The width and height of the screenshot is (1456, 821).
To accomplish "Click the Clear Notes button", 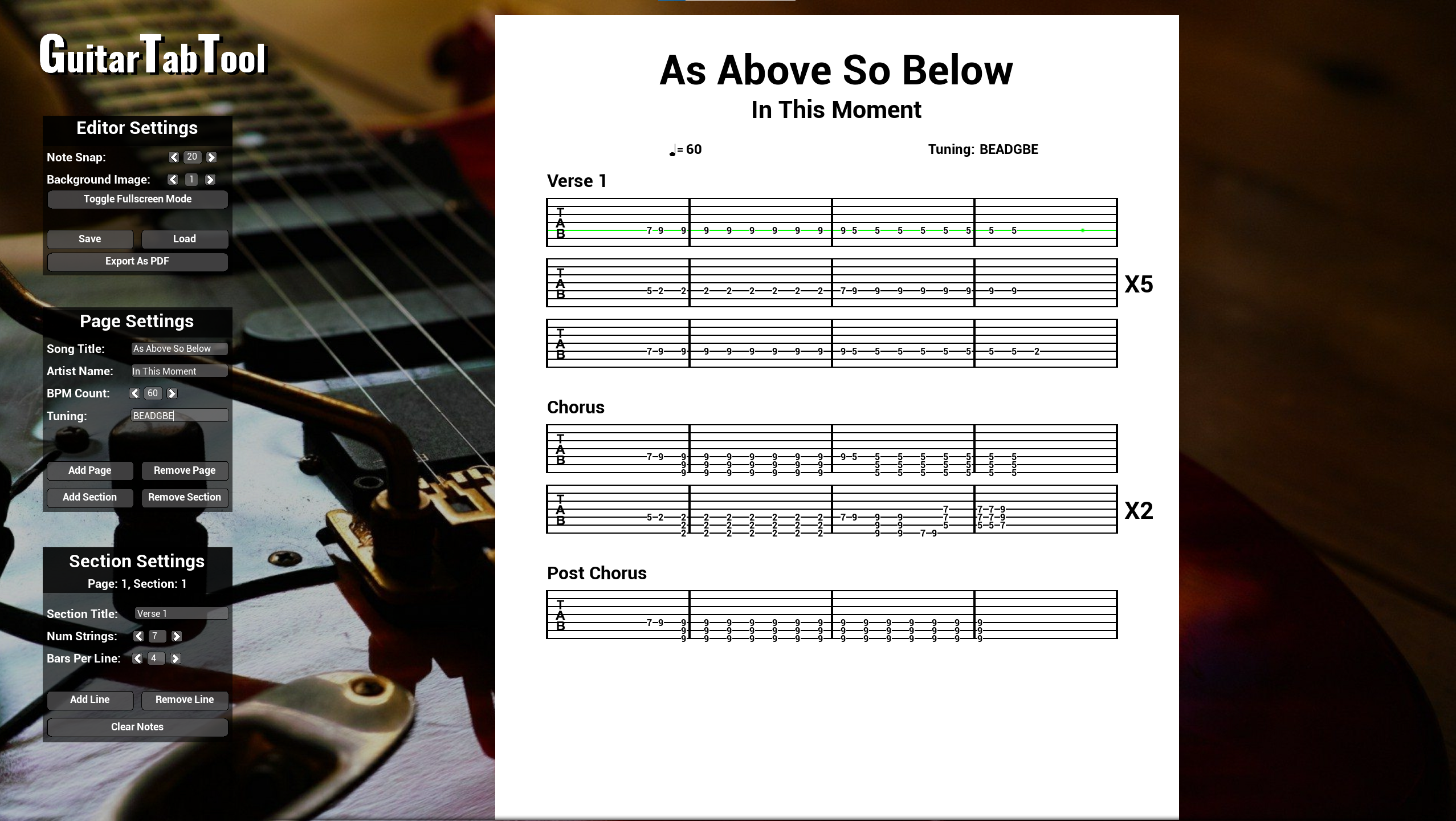I will (x=137, y=726).
